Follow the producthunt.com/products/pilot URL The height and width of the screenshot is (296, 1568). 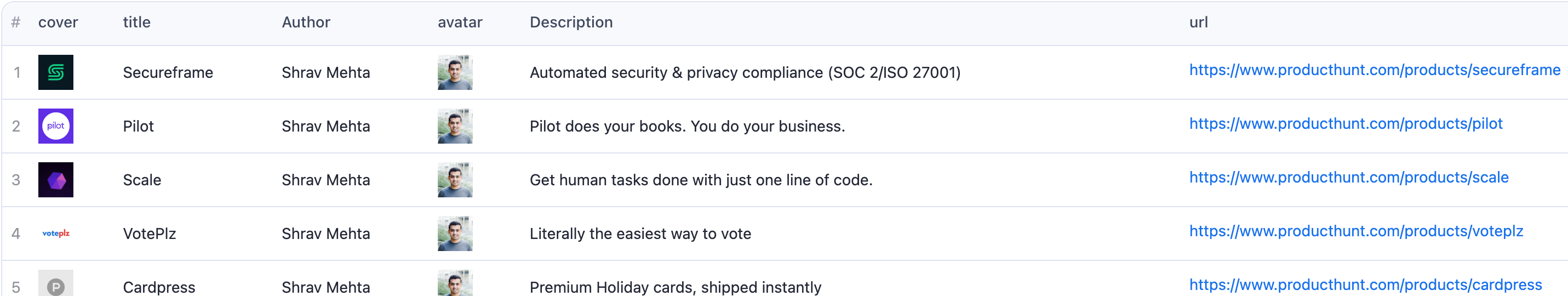point(1346,124)
